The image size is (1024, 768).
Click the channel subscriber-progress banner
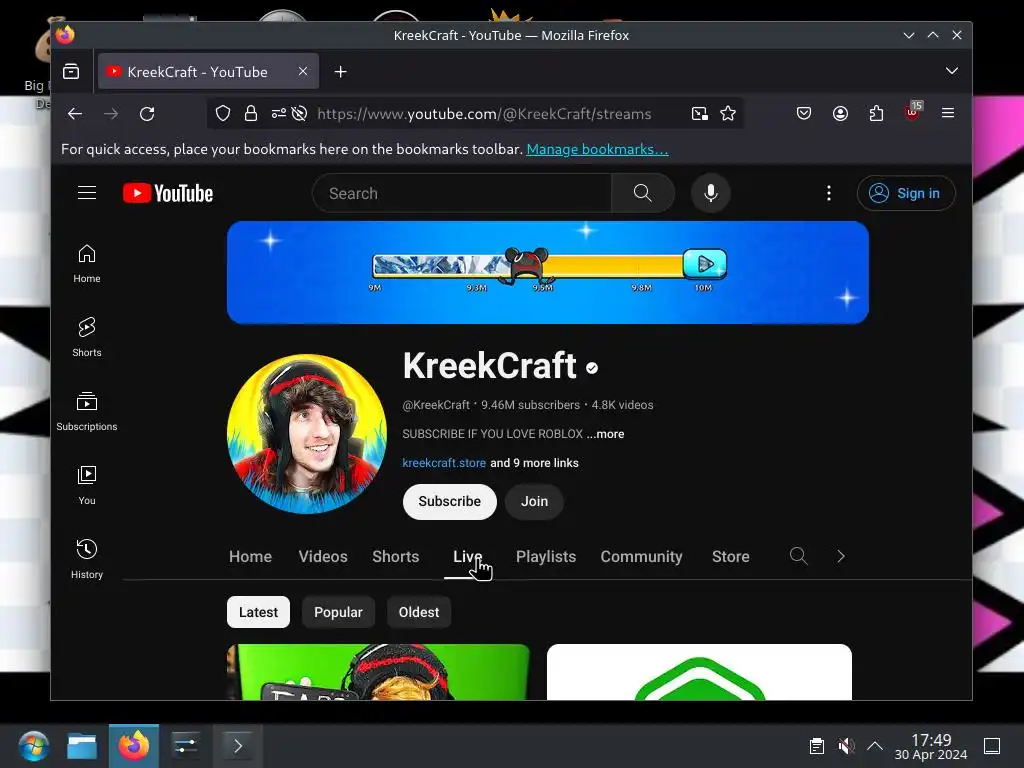tap(547, 272)
